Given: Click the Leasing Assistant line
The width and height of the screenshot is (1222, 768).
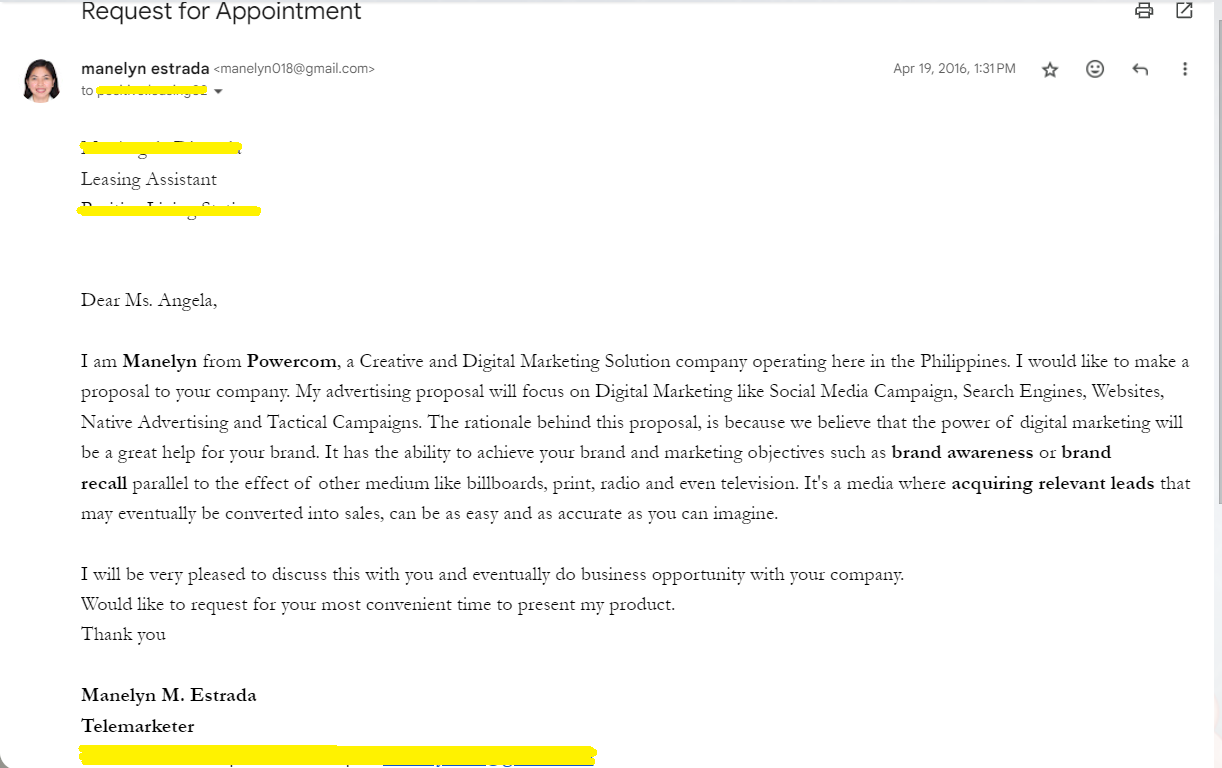Looking at the screenshot, I should [149, 179].
